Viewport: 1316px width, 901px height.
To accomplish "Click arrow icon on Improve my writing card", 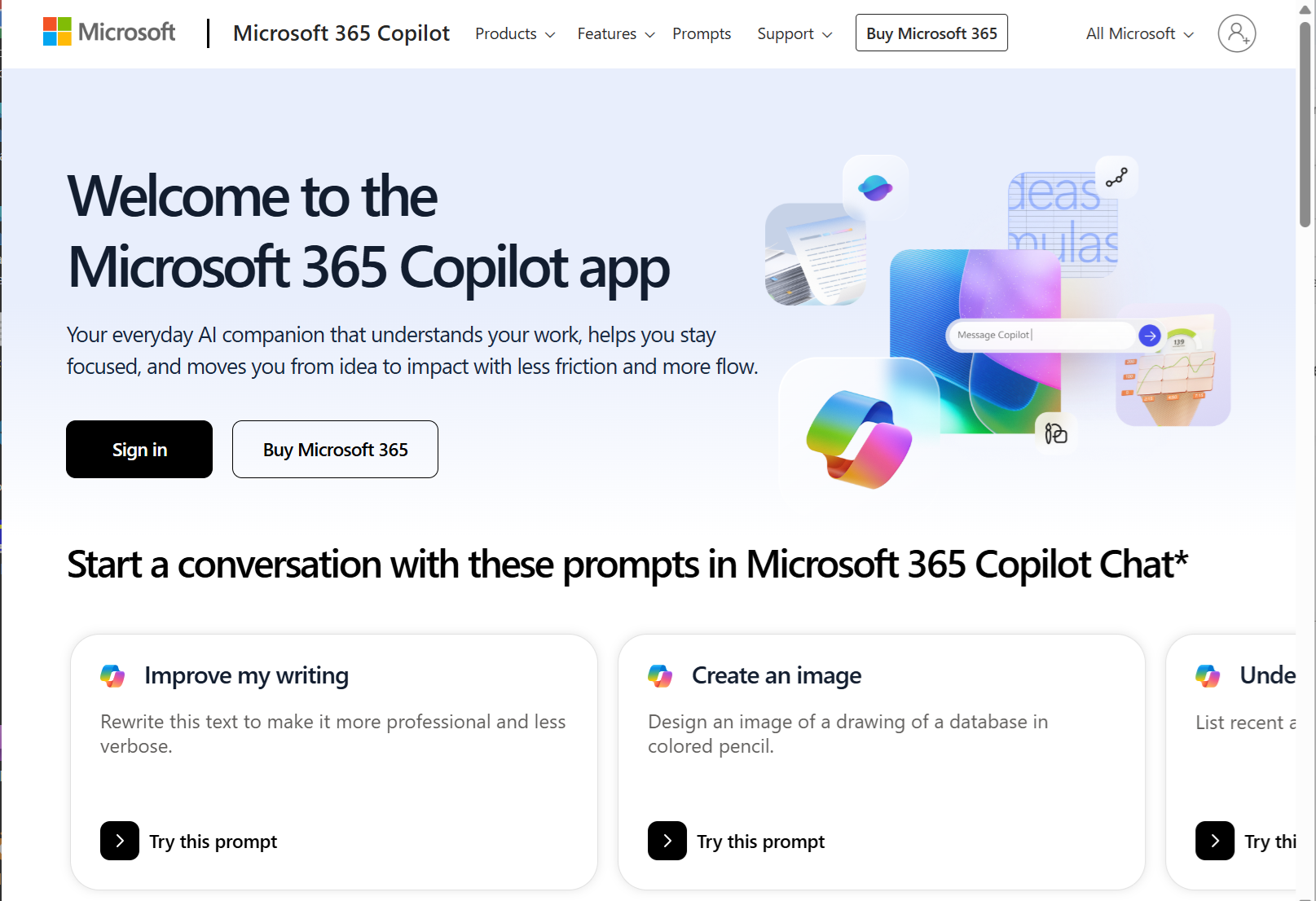I will pos(120,841).
